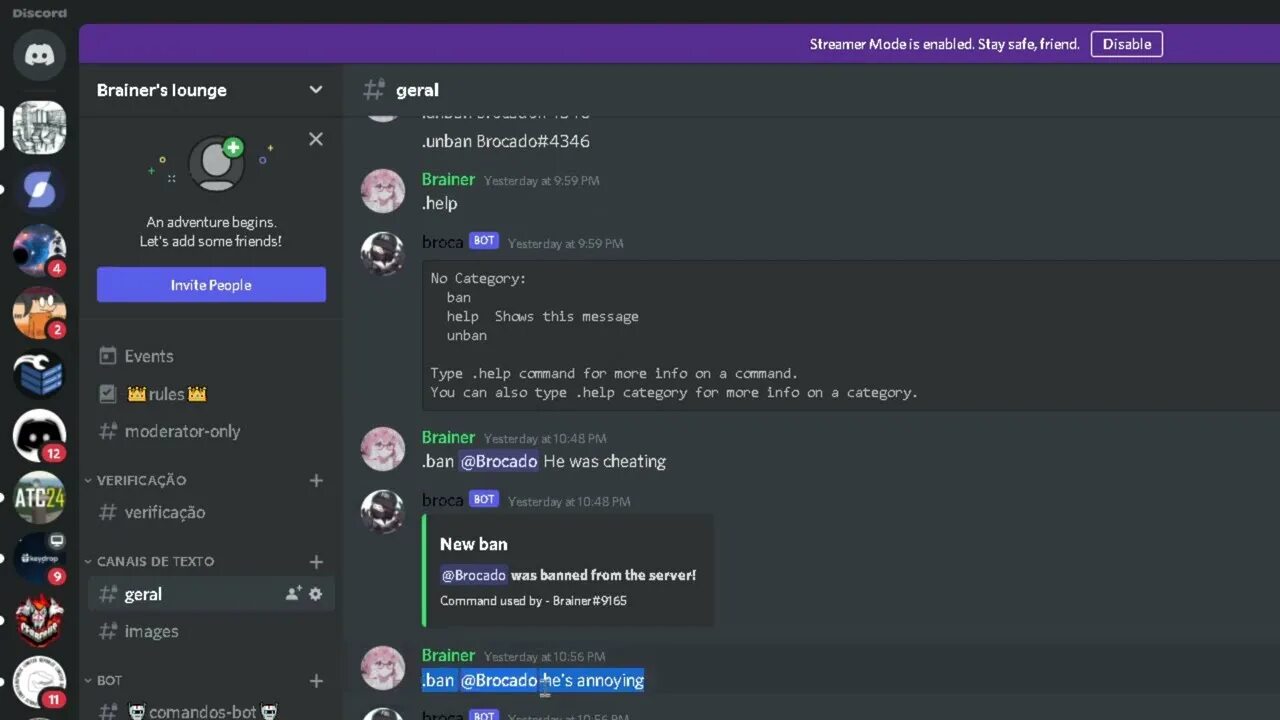Add a channel to the BOT category
This screenshot has height=720, width=1280.
coord(316,681)
